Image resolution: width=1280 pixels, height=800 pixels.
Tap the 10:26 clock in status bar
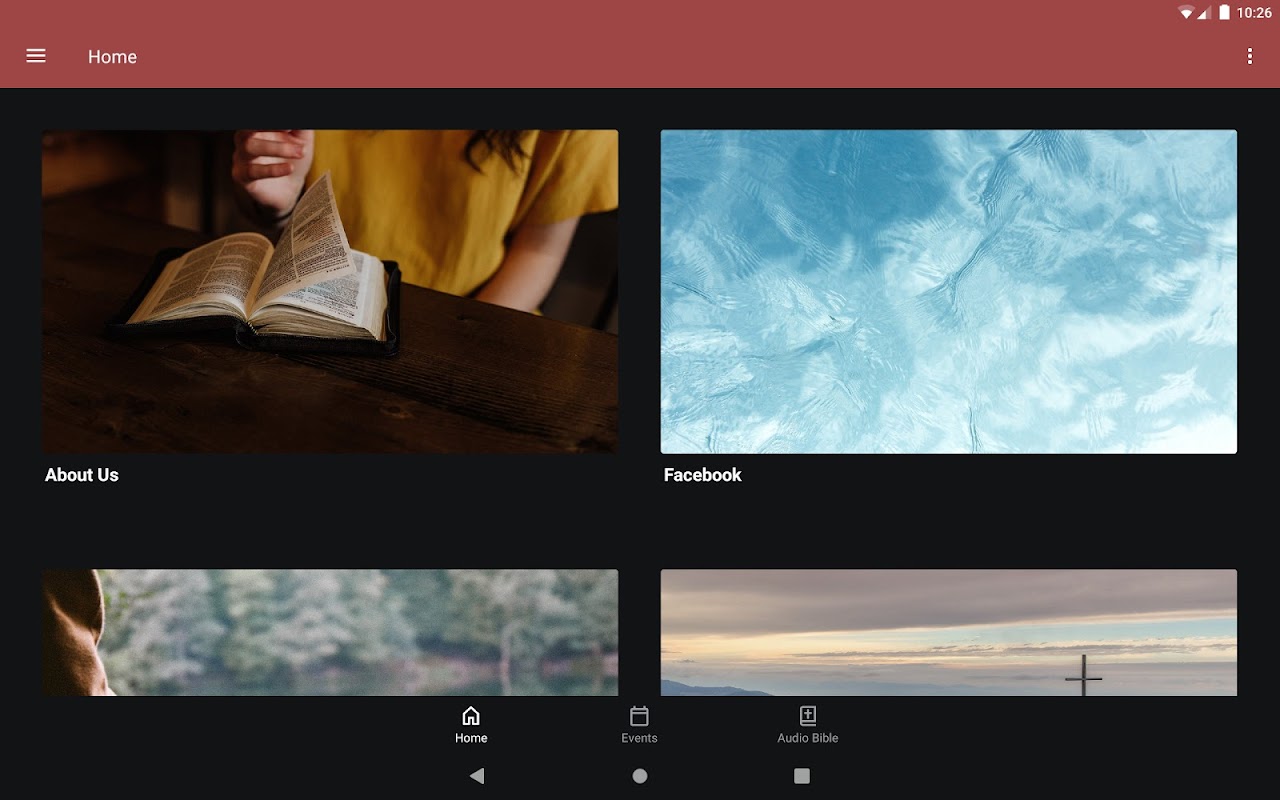(x=1254, y=13)
